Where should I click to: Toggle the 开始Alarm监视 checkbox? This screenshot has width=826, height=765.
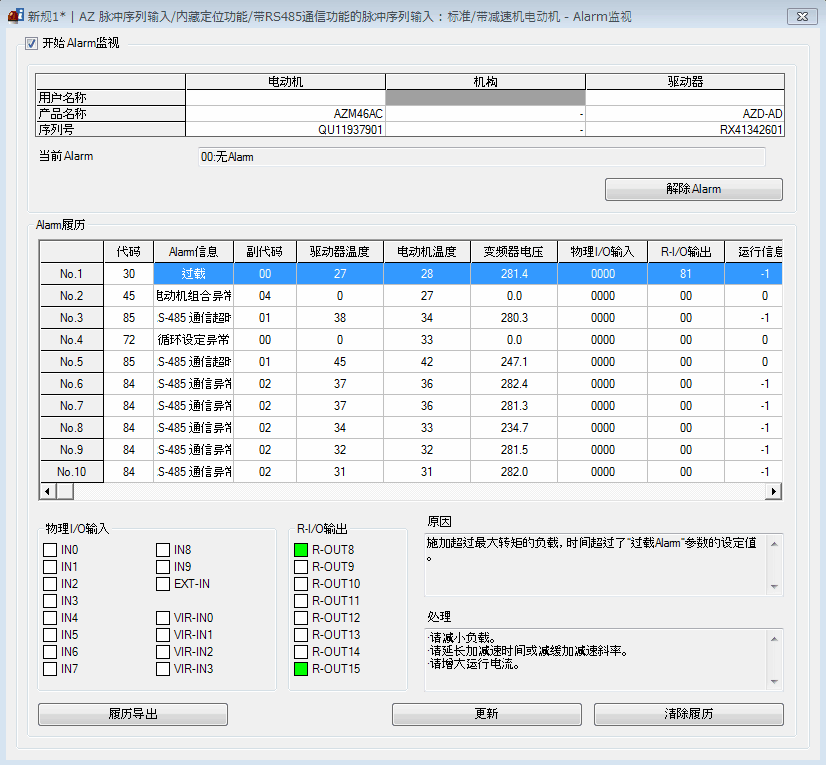(30, 43)
